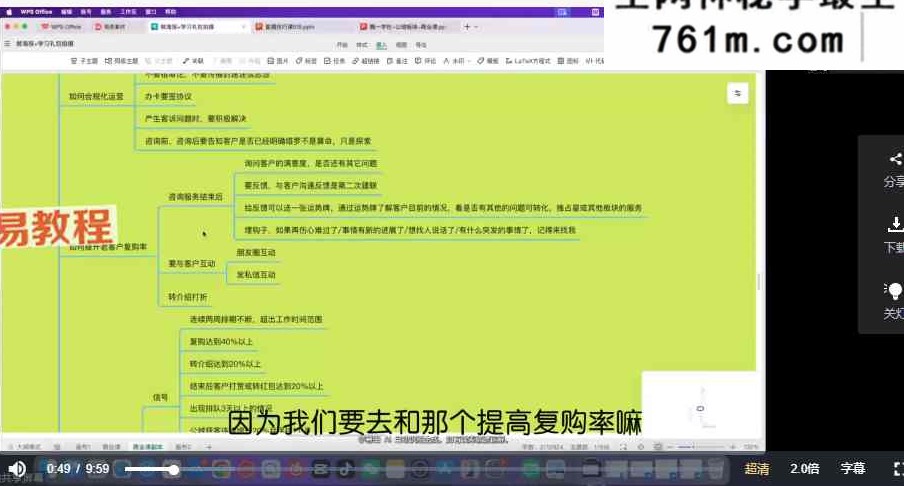The image size is (904, 486).
Task: Click the mind map navigator thumbnail
Action: pos(699,409)
